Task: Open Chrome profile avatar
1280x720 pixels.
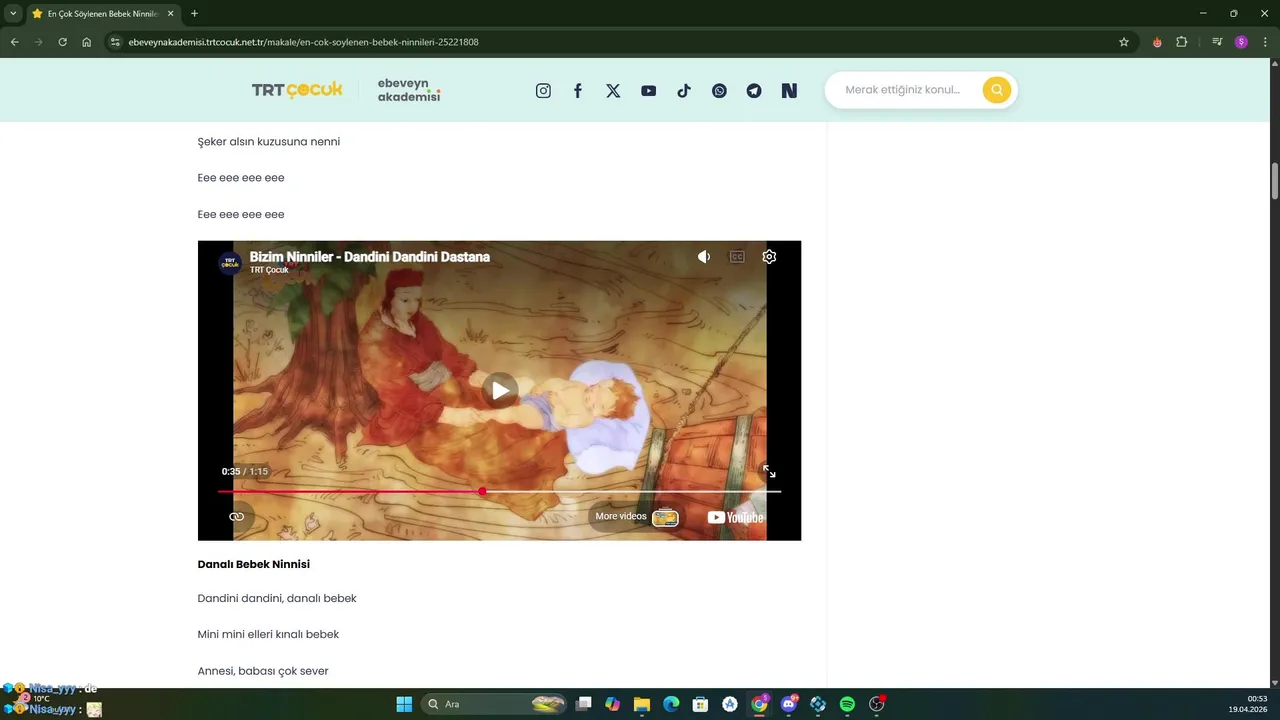Action: click(x=1241, y=42)
